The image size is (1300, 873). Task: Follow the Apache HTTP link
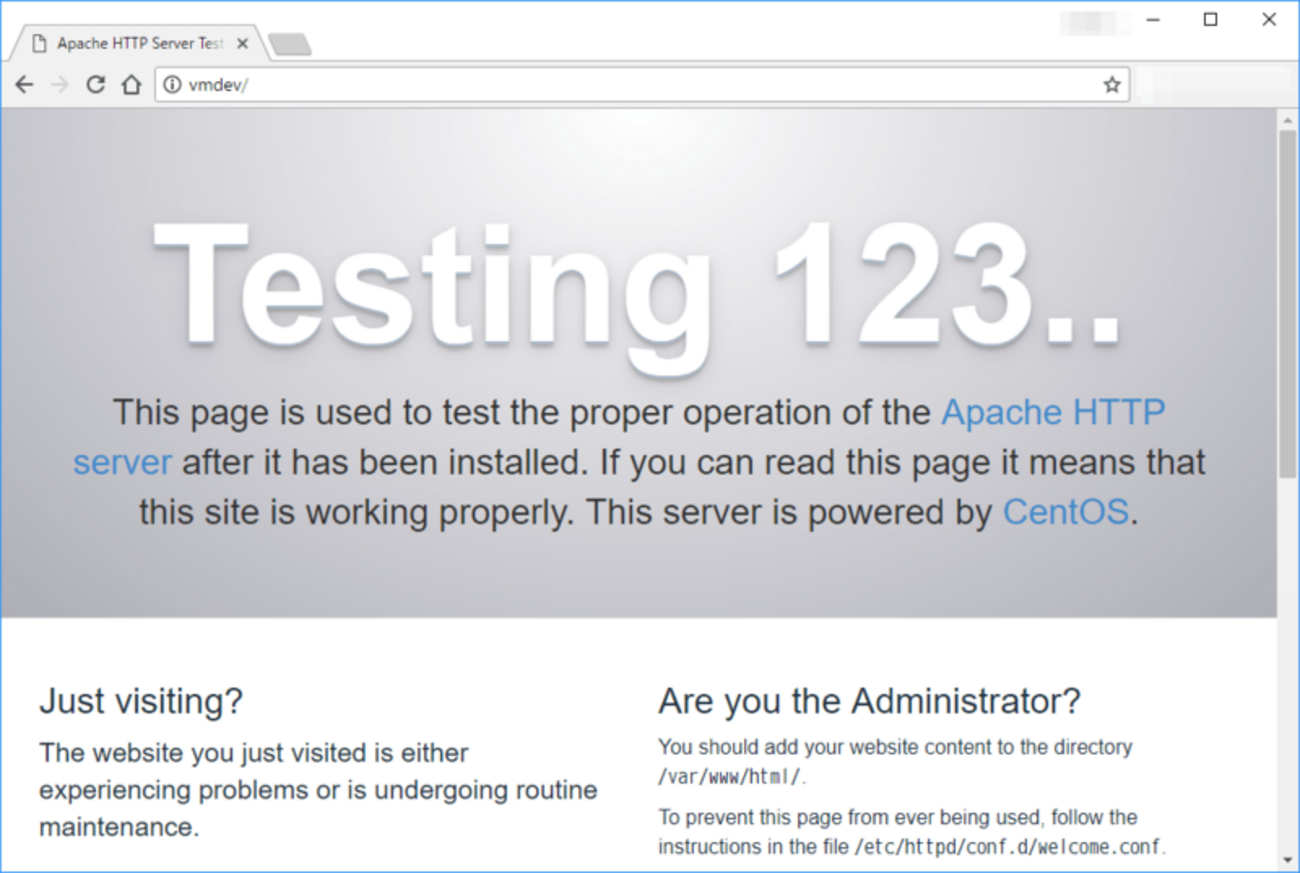pos(619,437)
